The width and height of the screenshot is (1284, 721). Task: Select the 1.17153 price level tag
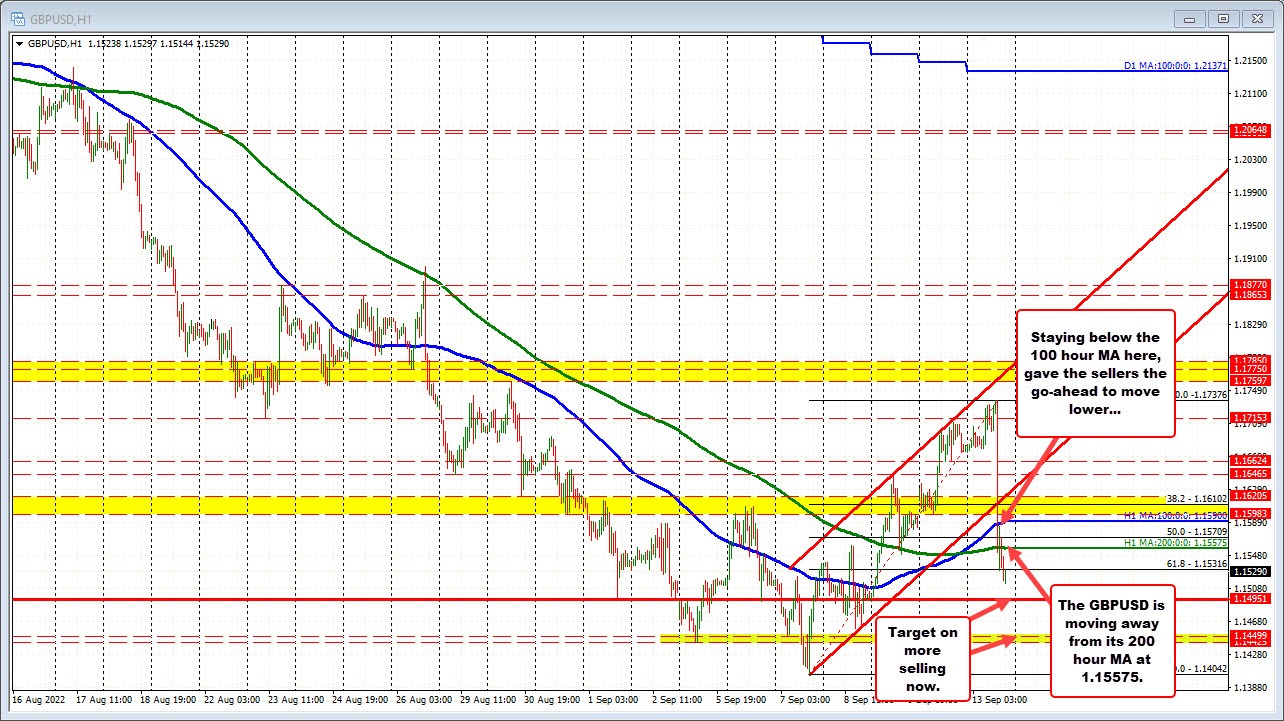point(1250,417)
